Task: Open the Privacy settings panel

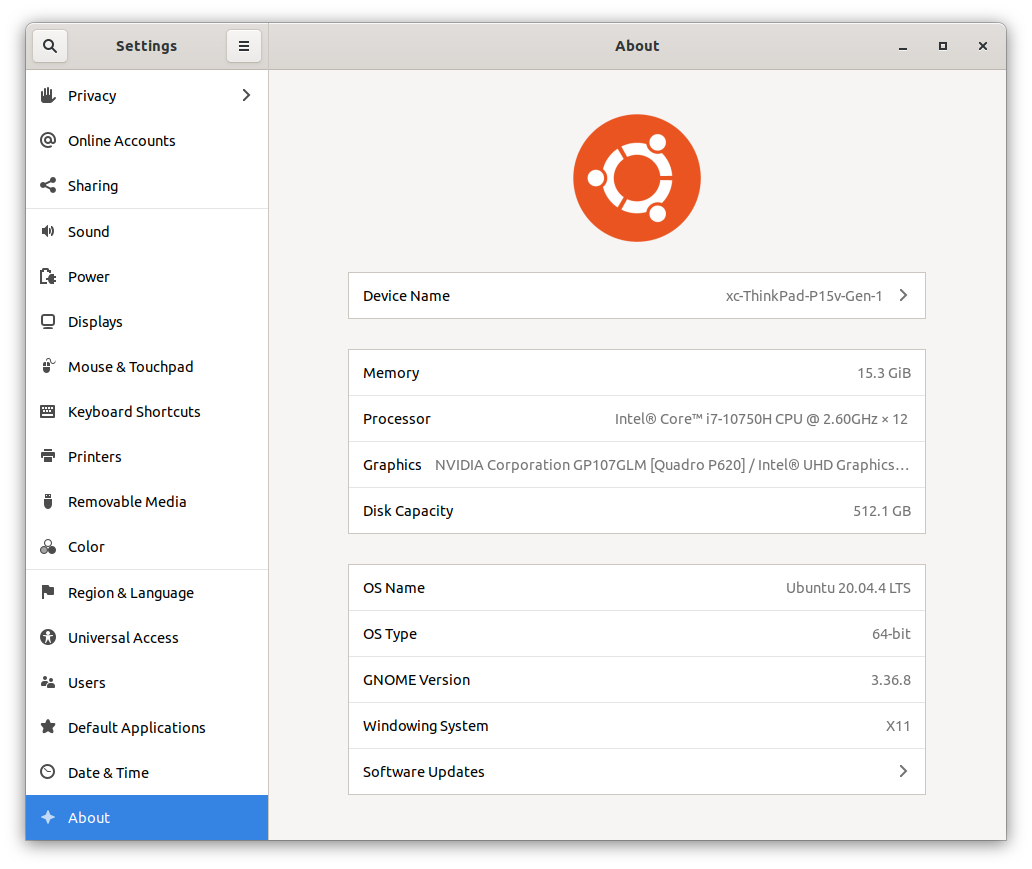Action: [147, 95]
